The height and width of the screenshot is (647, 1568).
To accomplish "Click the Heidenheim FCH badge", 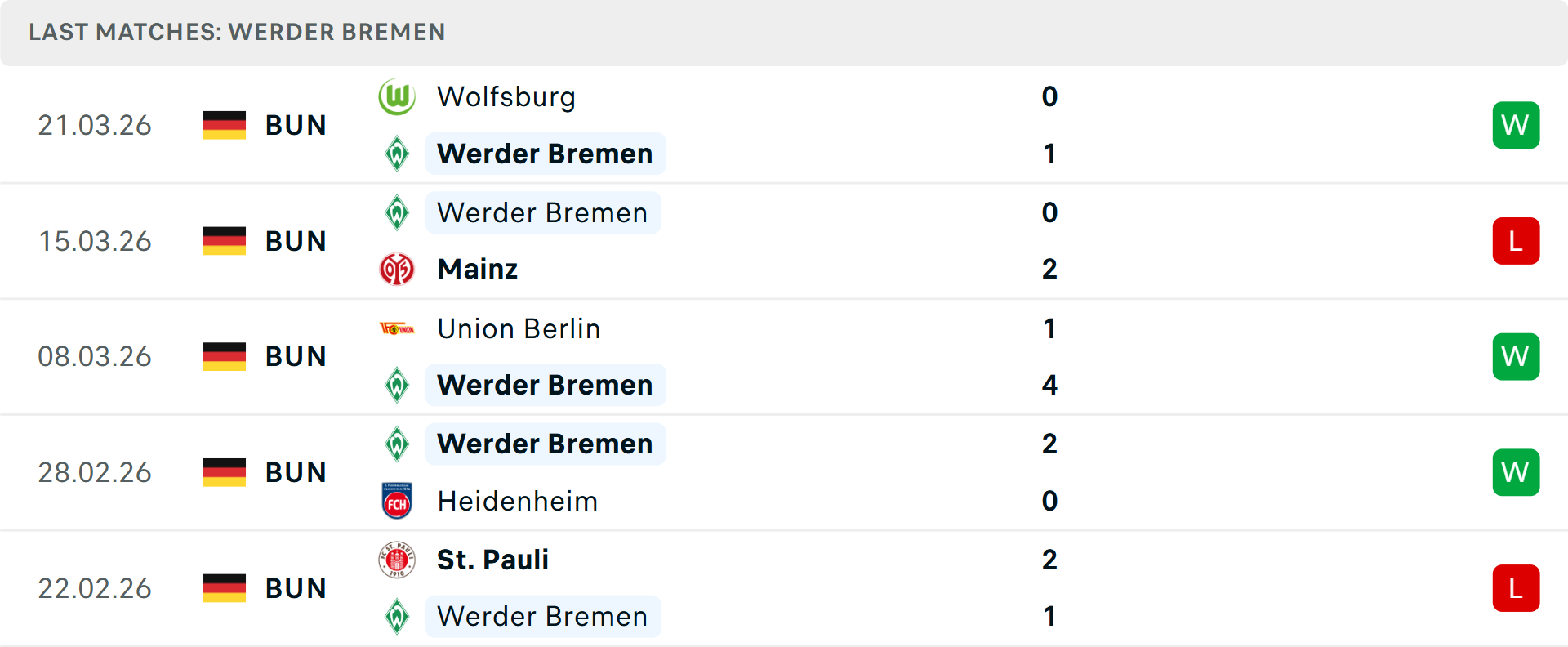I will pyautogui.click(x=397, y=501).
